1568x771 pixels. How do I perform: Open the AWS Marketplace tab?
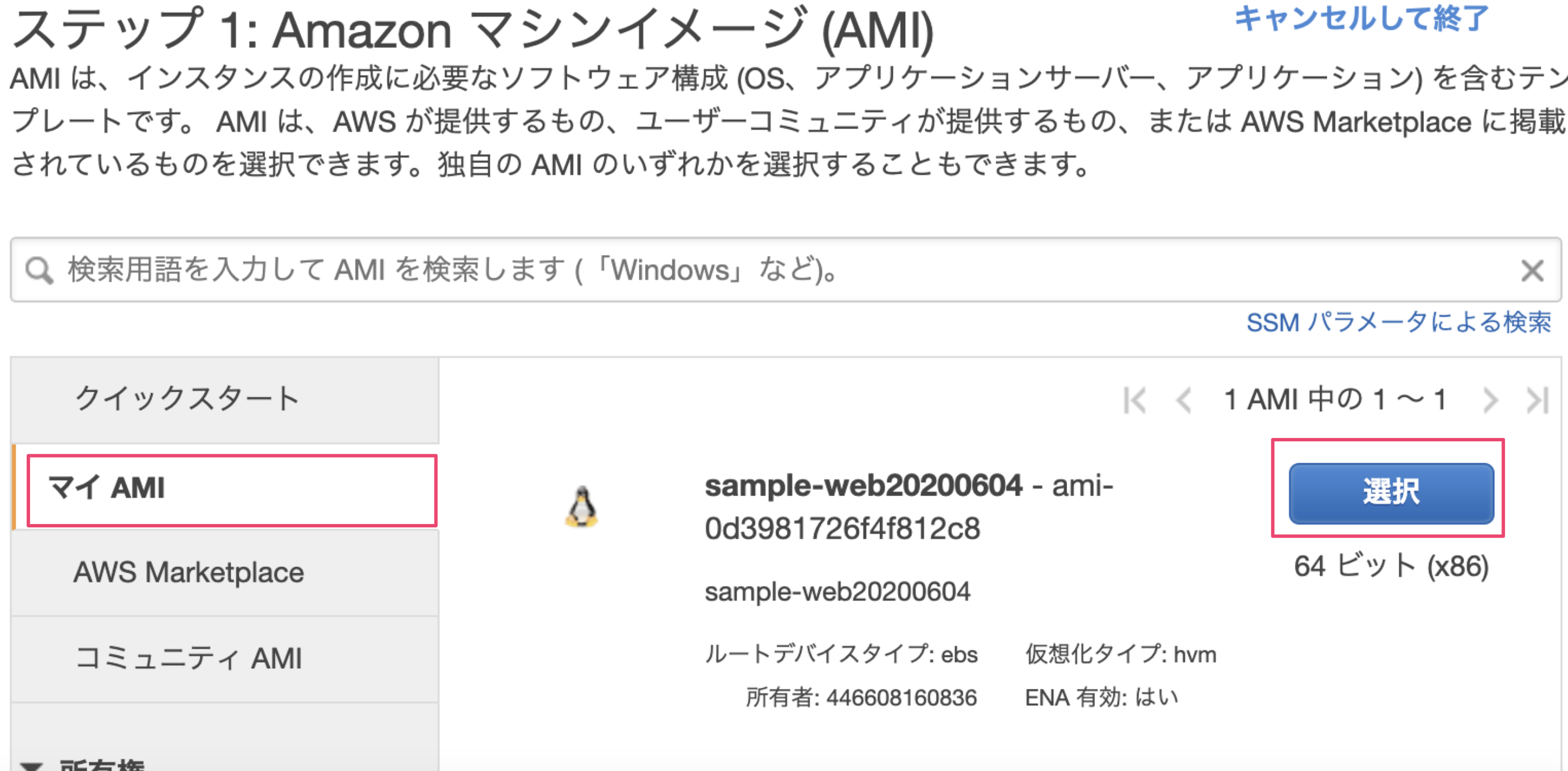pos(189,573)
